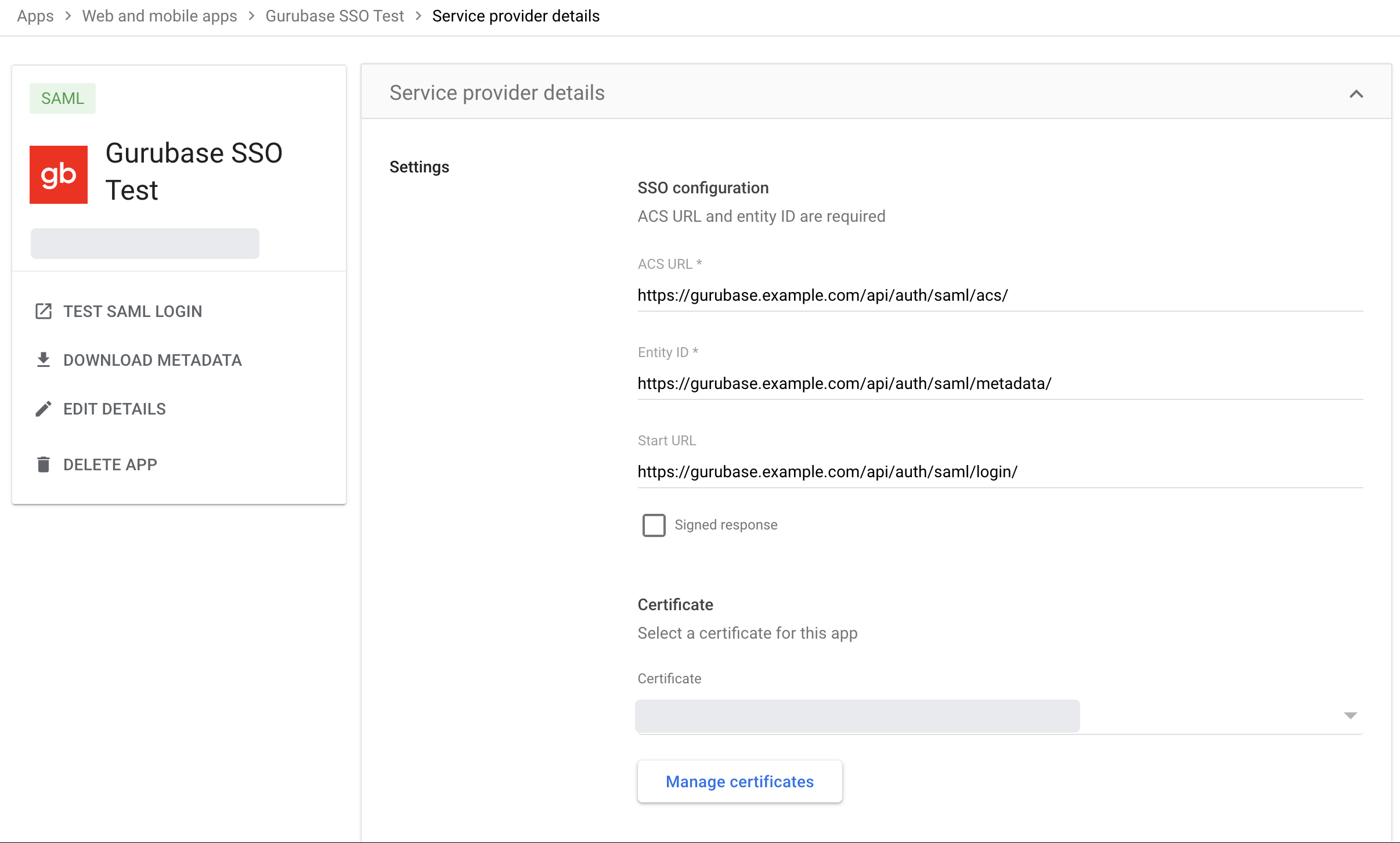Focus the Entity ID input field

coord(1000,384)
